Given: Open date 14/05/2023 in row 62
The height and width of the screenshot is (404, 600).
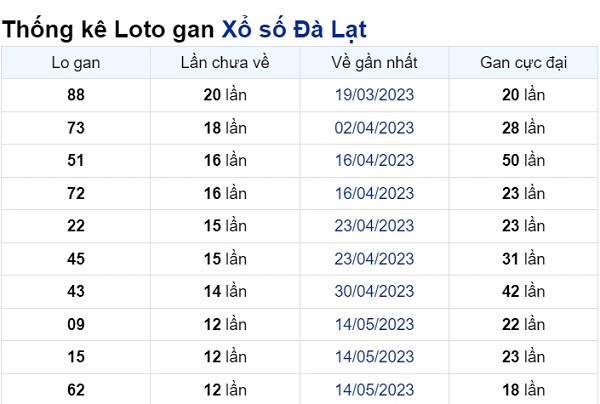Looking at the screenshot, I should click(374, 390).
